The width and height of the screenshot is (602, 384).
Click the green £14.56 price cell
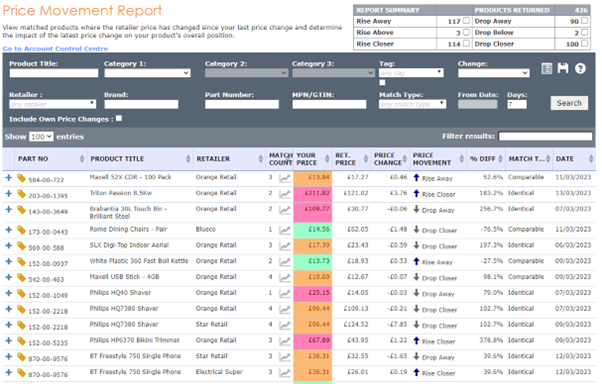pyautogui.click(x=313, y=230)
